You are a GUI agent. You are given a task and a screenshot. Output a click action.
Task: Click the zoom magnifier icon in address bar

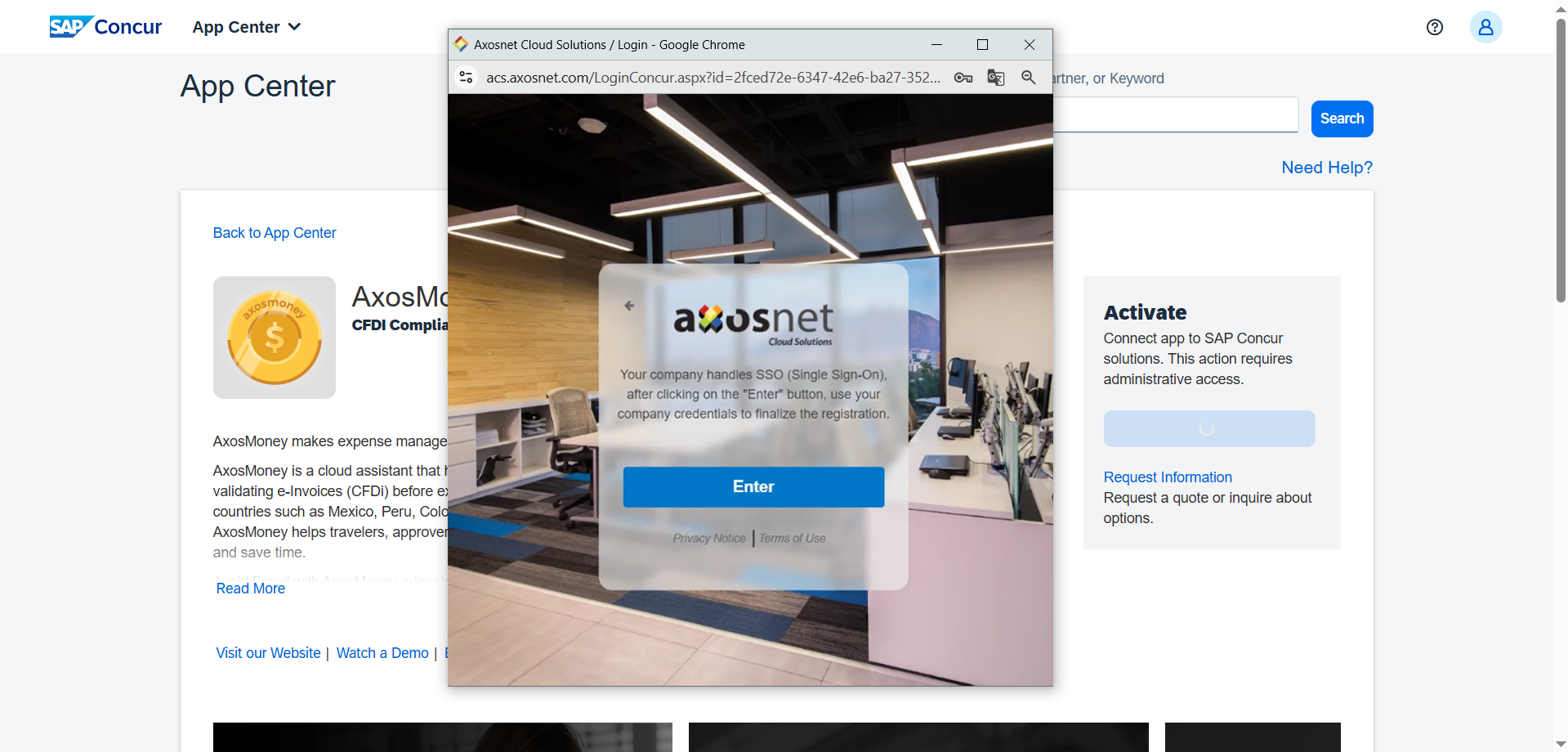pos(1028,78)
